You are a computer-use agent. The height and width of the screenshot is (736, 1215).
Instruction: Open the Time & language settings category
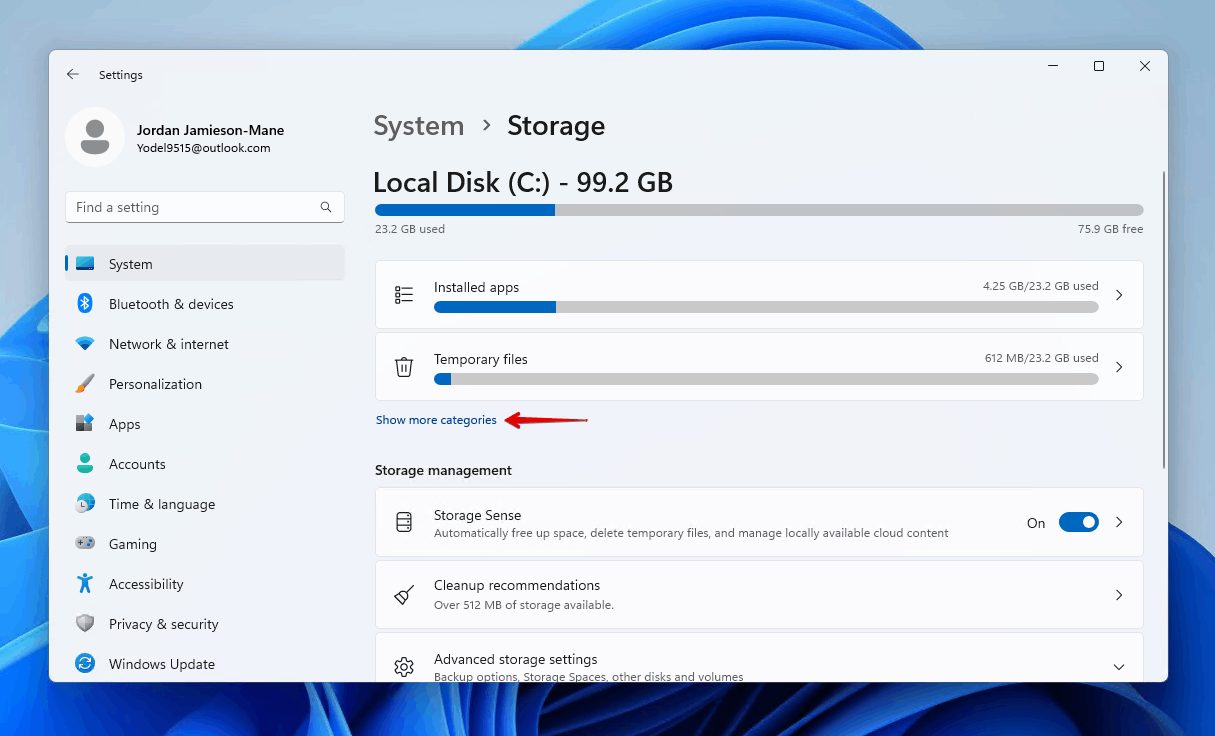tap(161, 504)
